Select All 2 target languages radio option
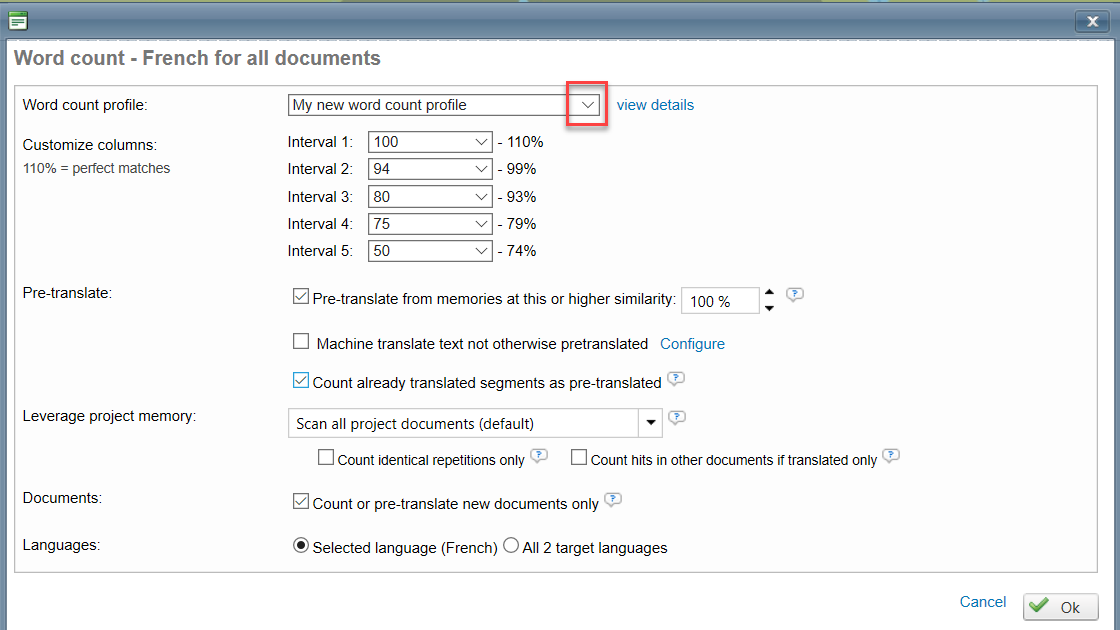 (x=511, y=546)
